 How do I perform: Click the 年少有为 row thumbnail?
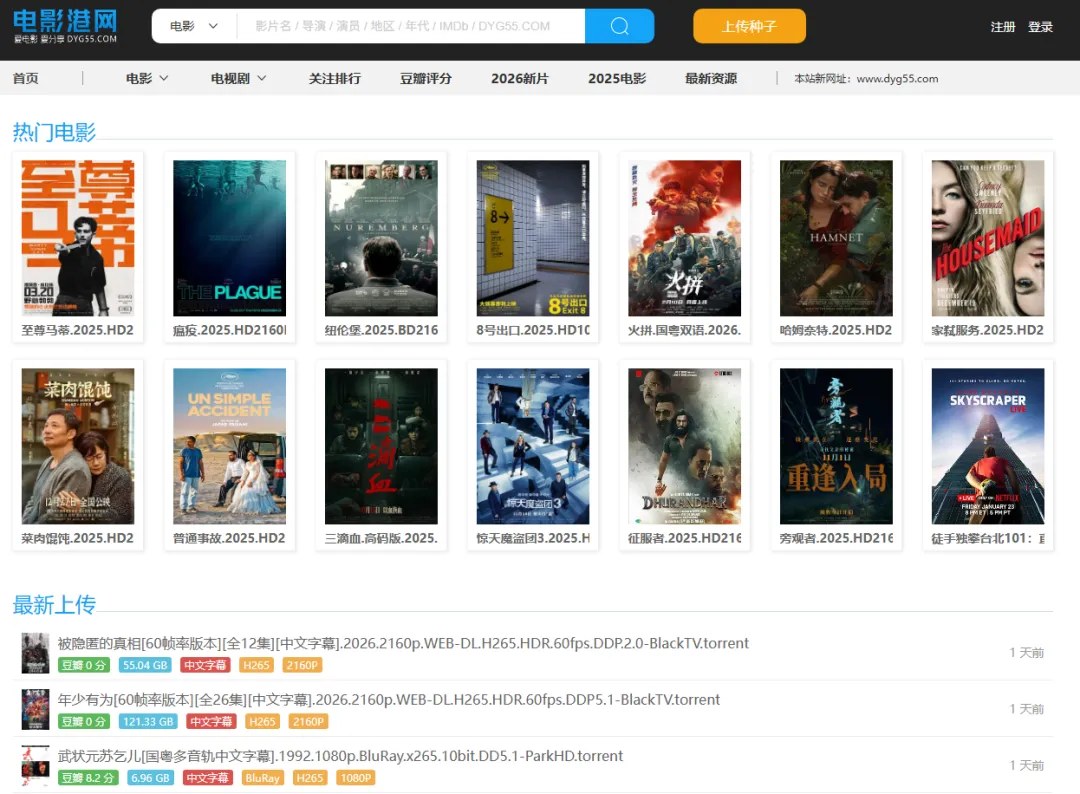(35, 709)
